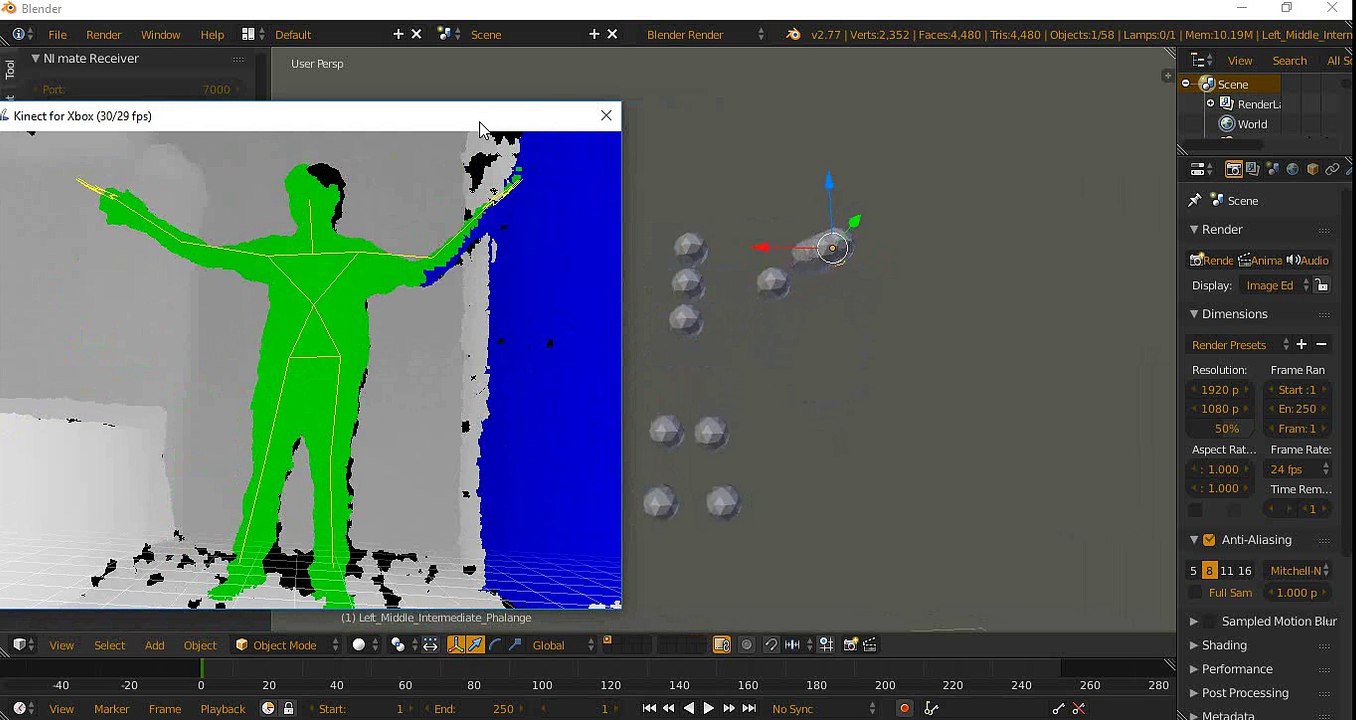Viewport: 1356px width, 720px height.
Task: Toggle auto keyframe record button
Action: (904, 708)
